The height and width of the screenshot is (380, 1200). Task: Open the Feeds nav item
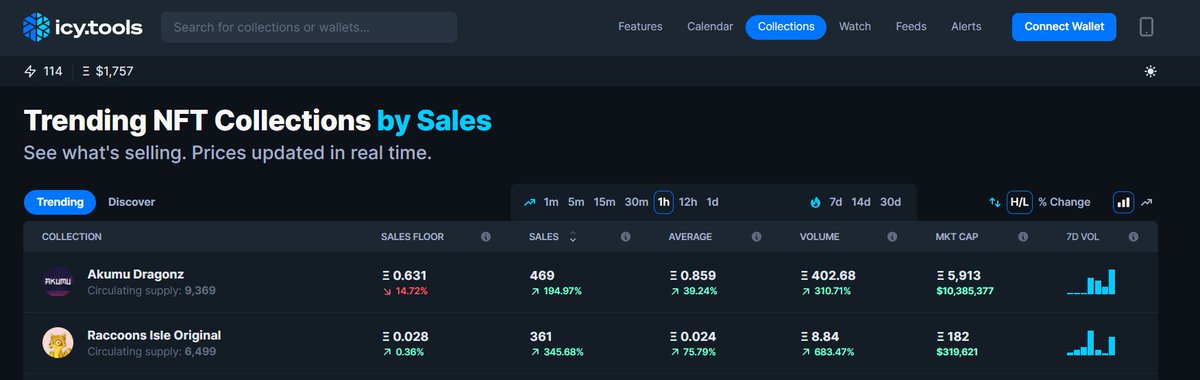[911, 27]
